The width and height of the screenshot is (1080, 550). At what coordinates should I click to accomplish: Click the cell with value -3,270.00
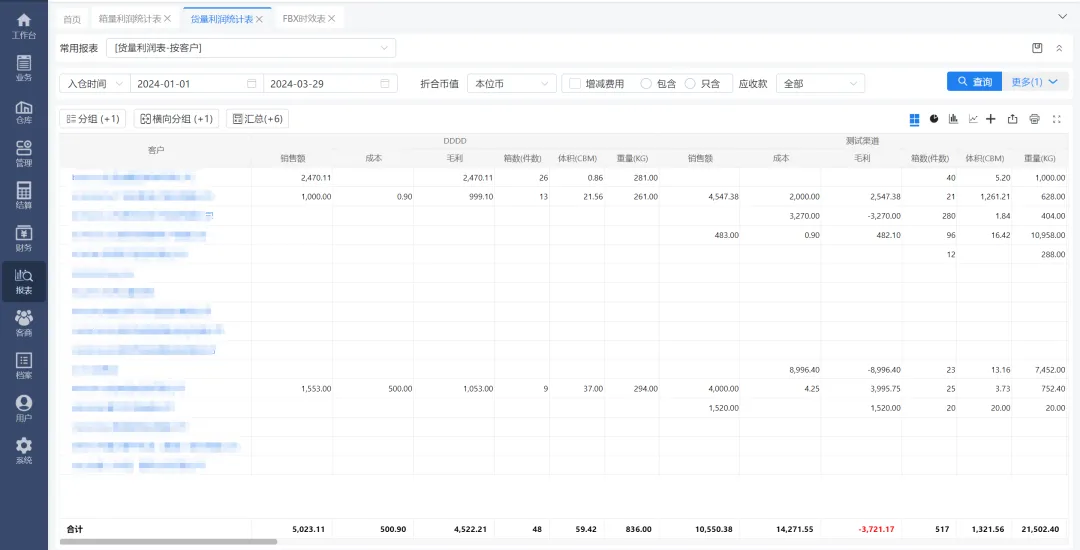(882, 215)
